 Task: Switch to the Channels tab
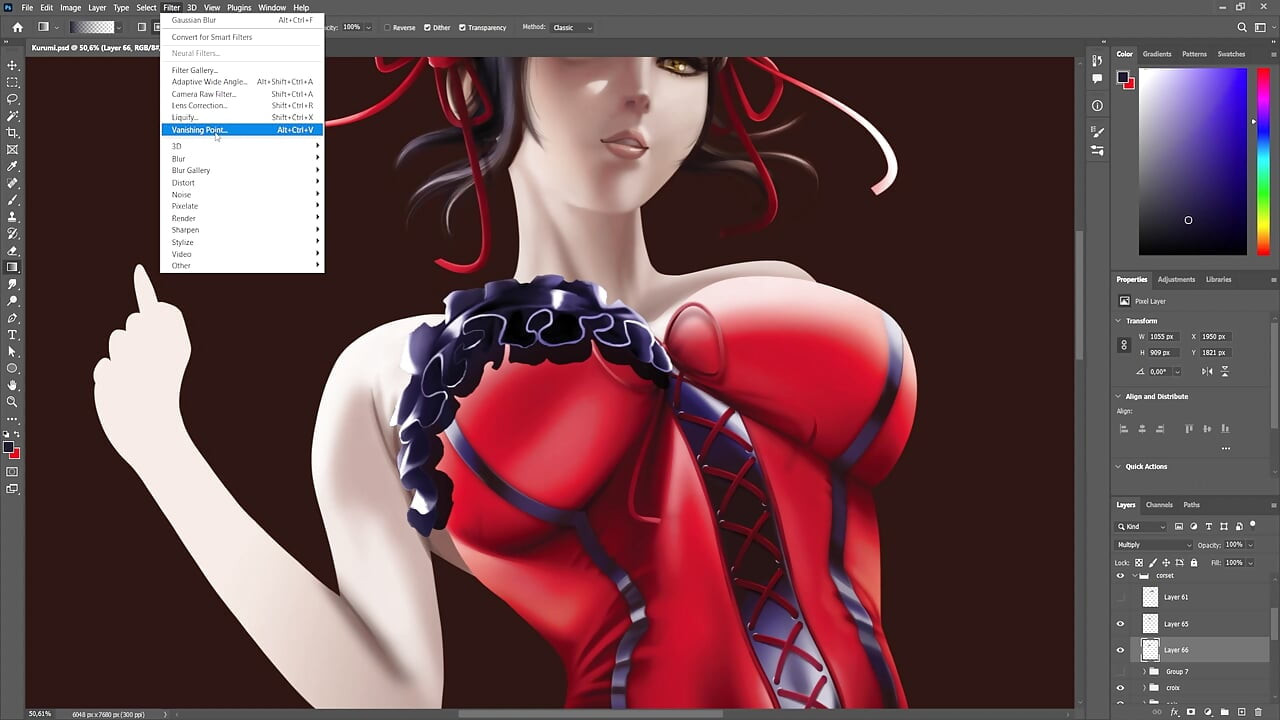(1159, 505)
